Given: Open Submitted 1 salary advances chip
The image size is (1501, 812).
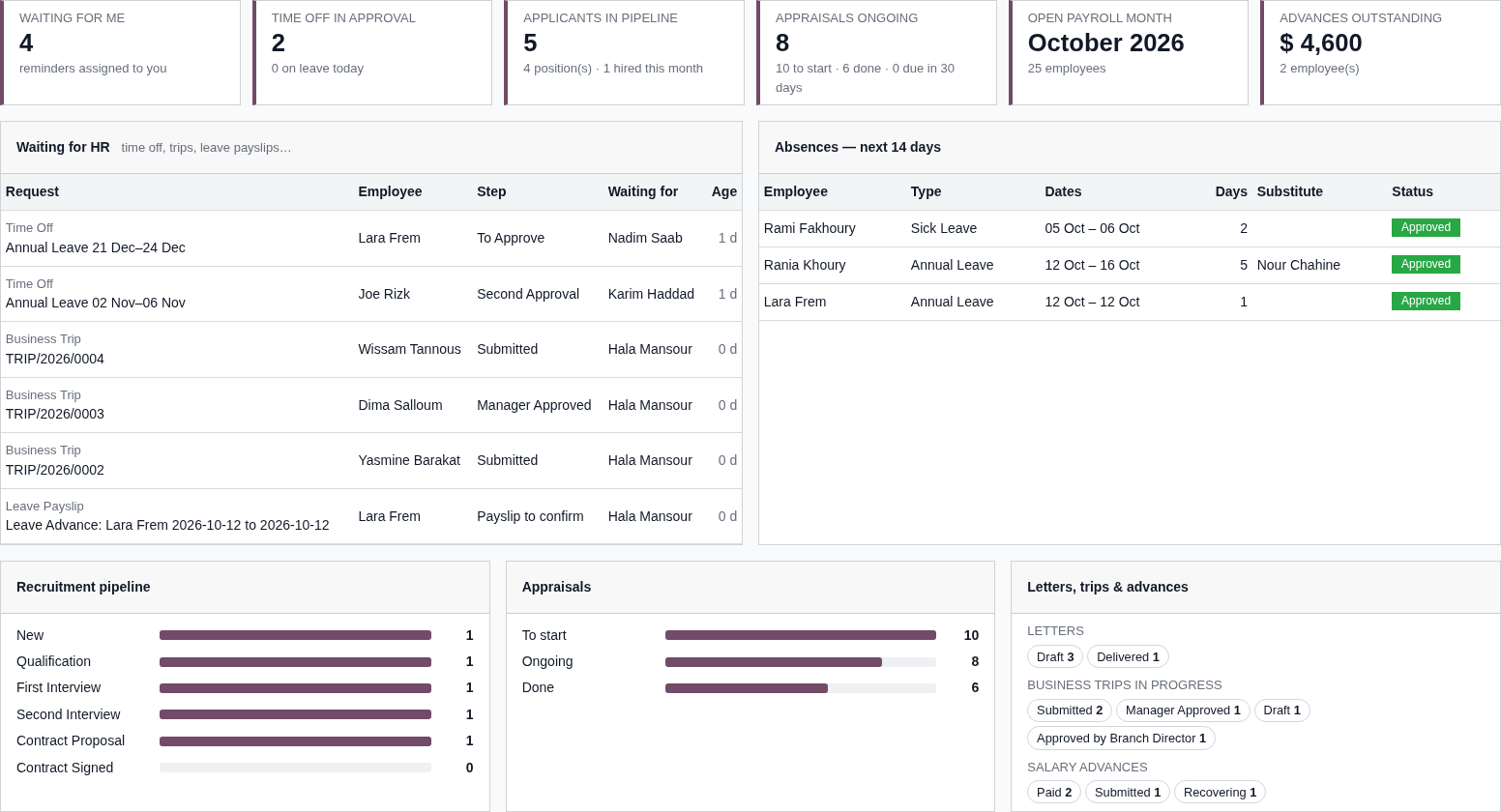Looking at the screenshot, I should (1128, 792).
